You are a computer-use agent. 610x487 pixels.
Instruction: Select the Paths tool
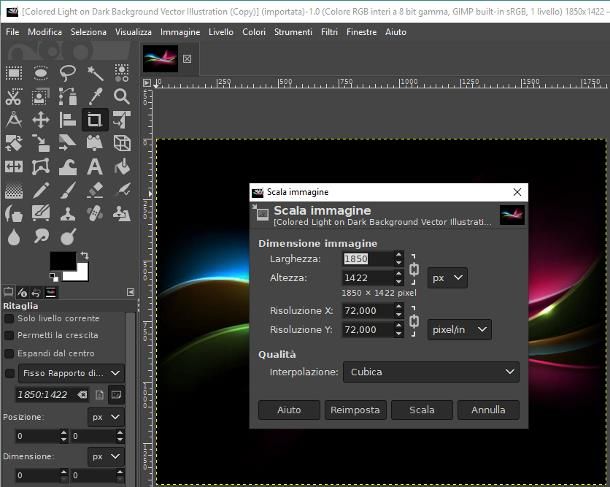(x=68, y=96)
